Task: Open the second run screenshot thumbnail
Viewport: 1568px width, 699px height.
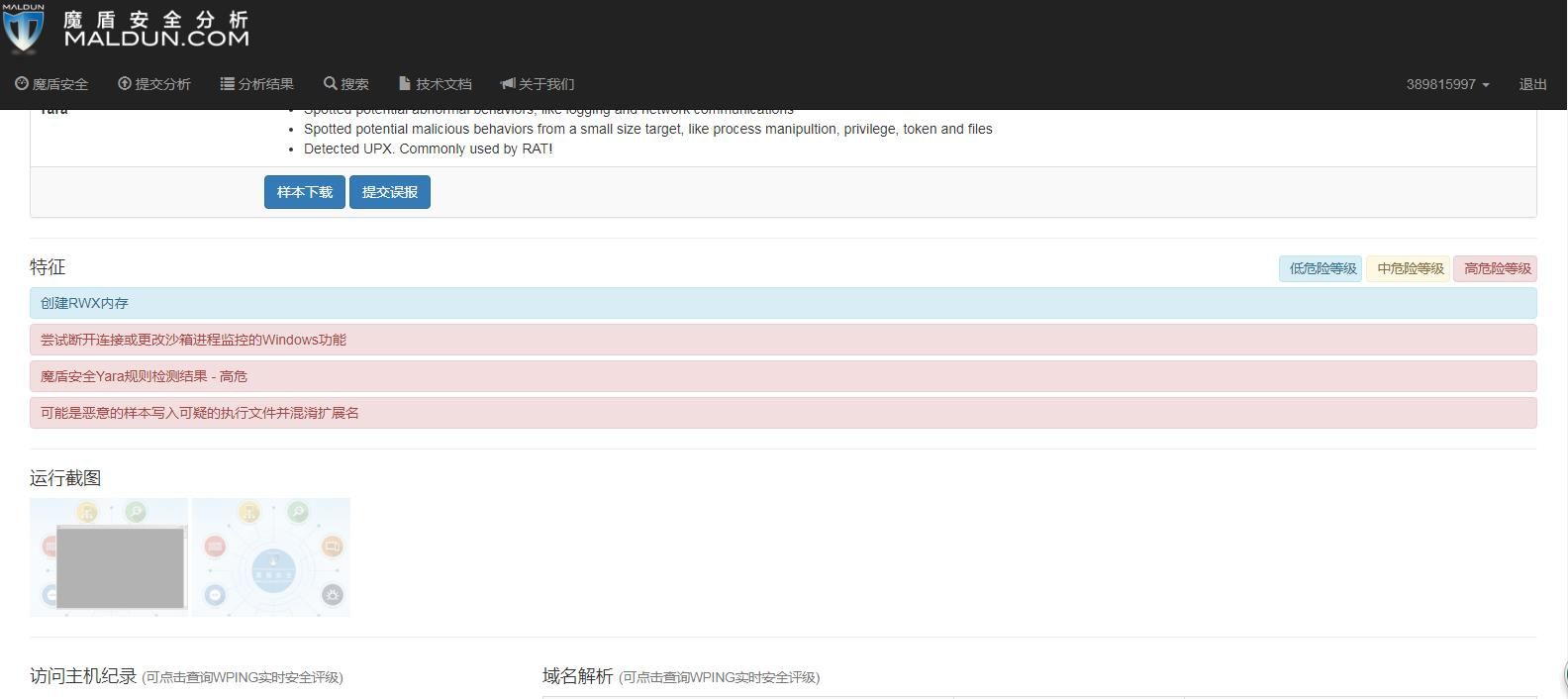Action: [271, 557]
